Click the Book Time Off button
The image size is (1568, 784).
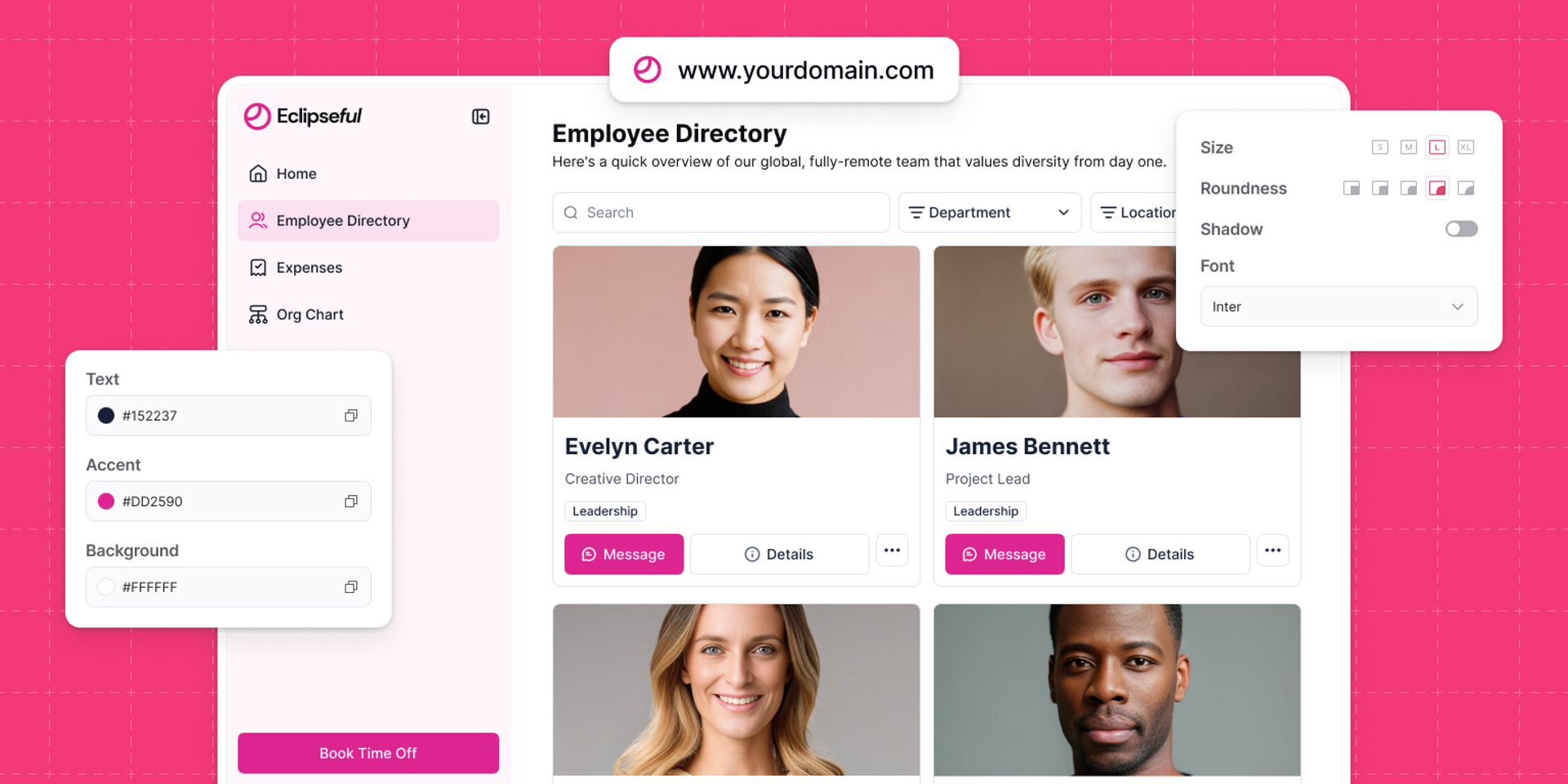point(368,753)
